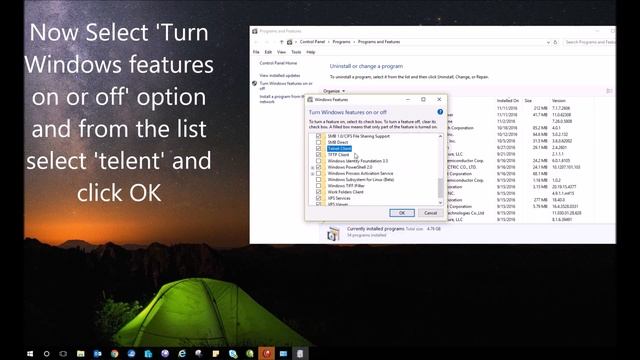Screen dimensions: 640x360
Task: Click OK in Windows Features dialog
Action: coord(402,213)
